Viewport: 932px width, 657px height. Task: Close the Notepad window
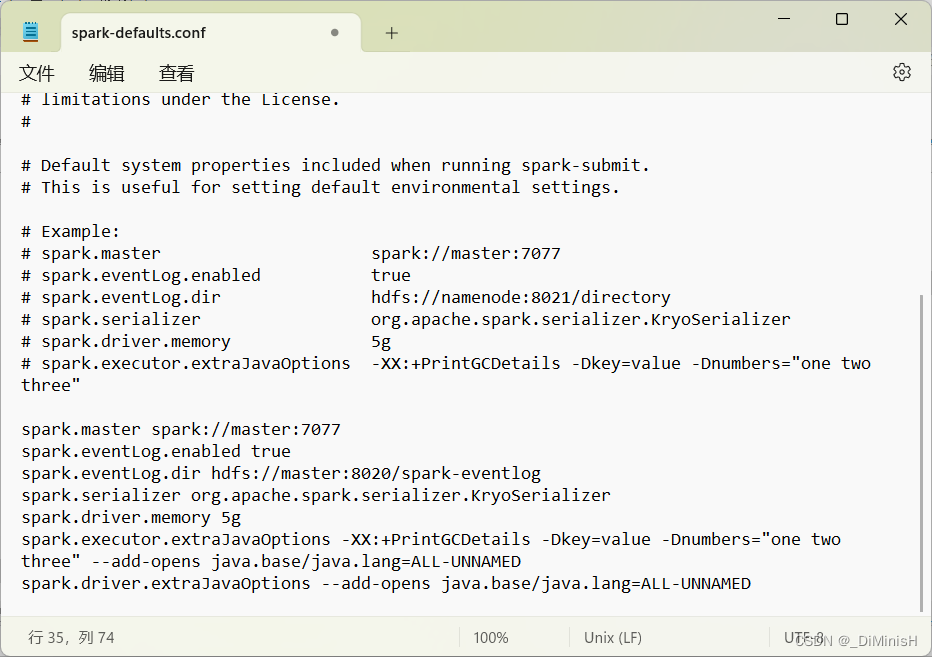coord(900,19)
